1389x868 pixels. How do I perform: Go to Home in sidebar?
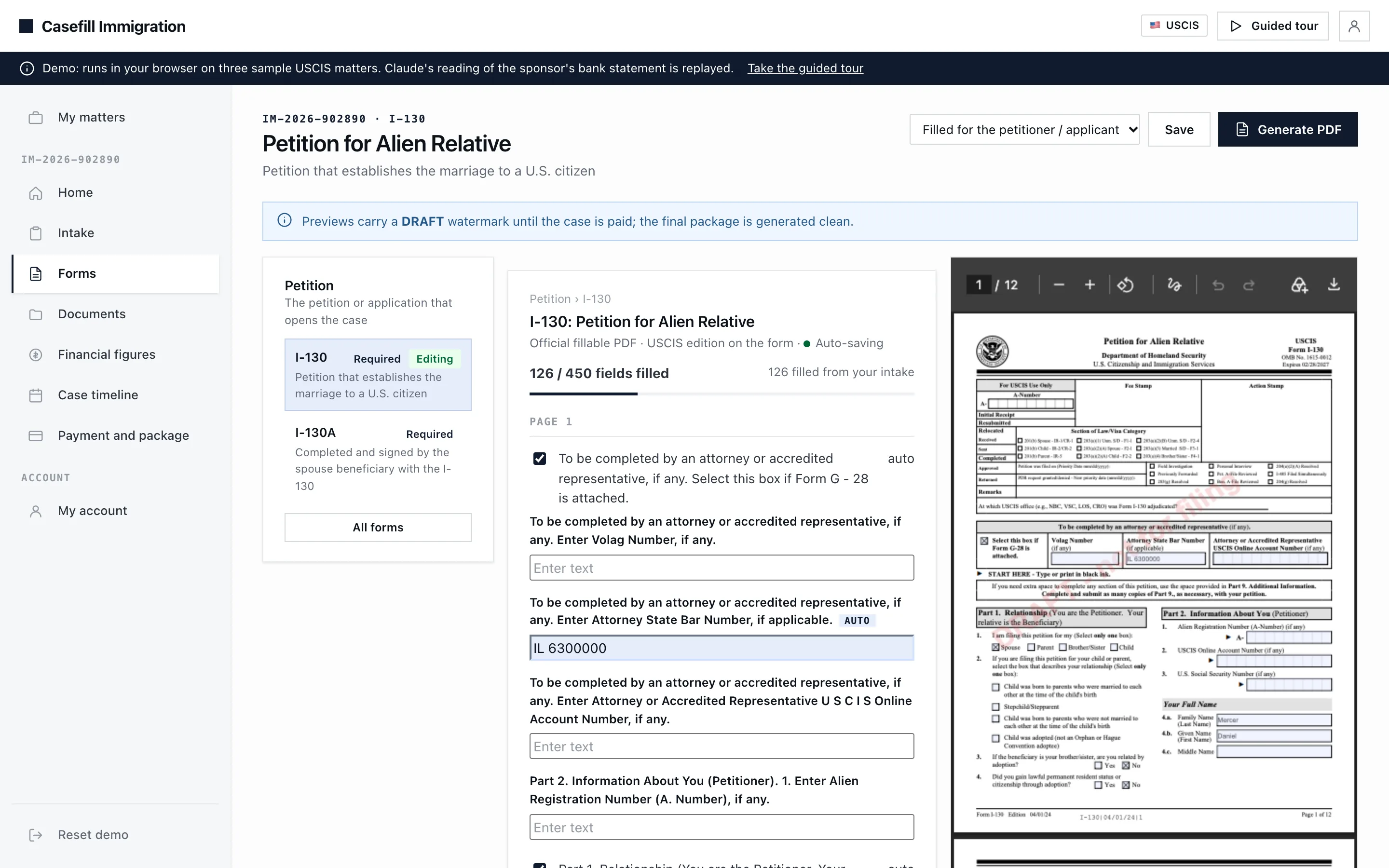pyautogui.click(x=115, y=192)
